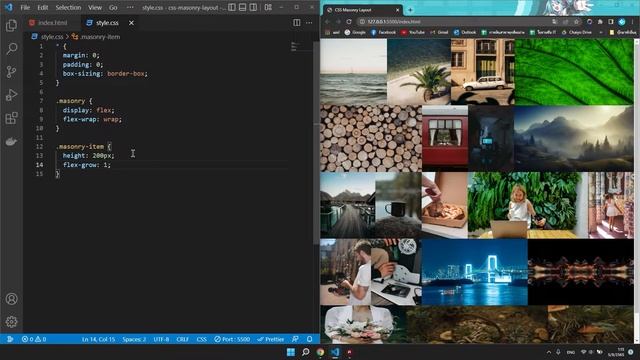This screenshot has width=640, height=360.
Task: Click ENG language indicator in system tray
Action: tap(571, 352)
